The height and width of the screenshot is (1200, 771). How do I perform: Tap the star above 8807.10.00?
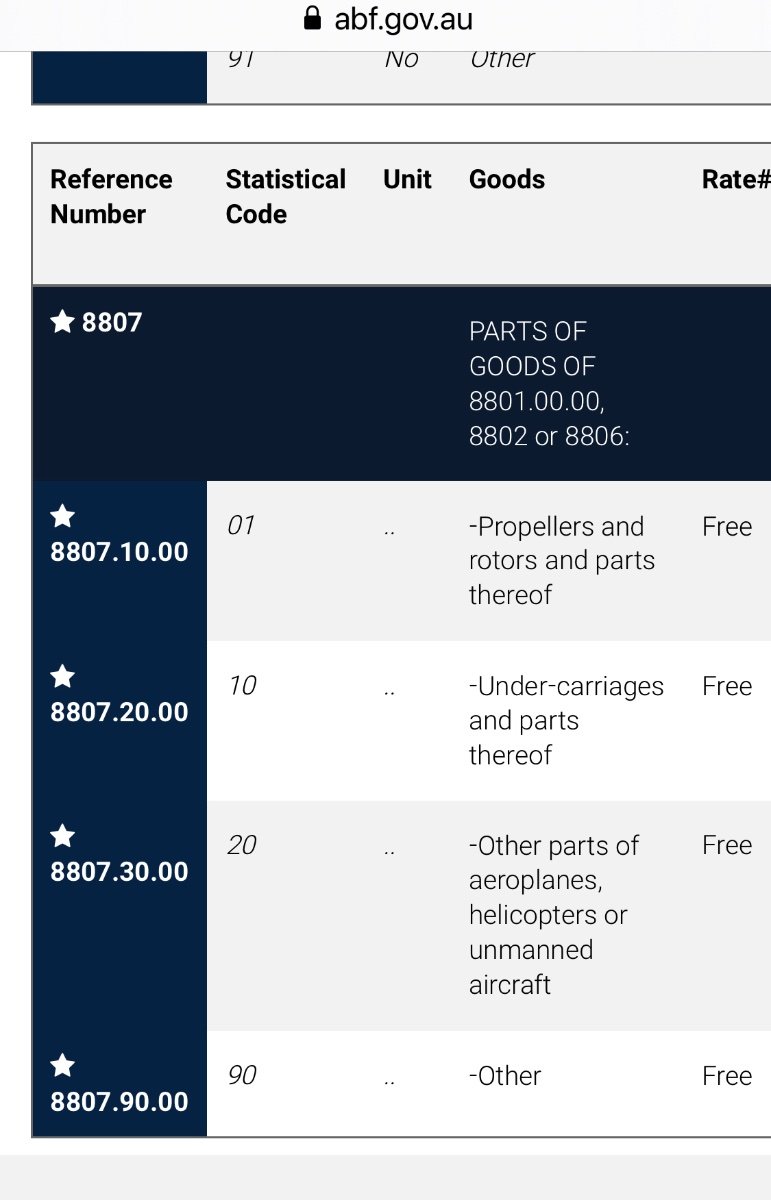(x=62, y=516)
